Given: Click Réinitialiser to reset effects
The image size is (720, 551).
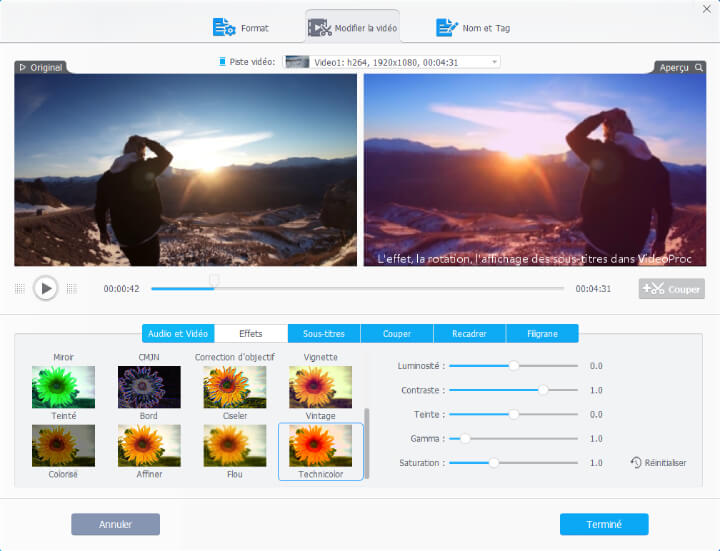Looking at the screenshot, I should [x=658, y=462].
